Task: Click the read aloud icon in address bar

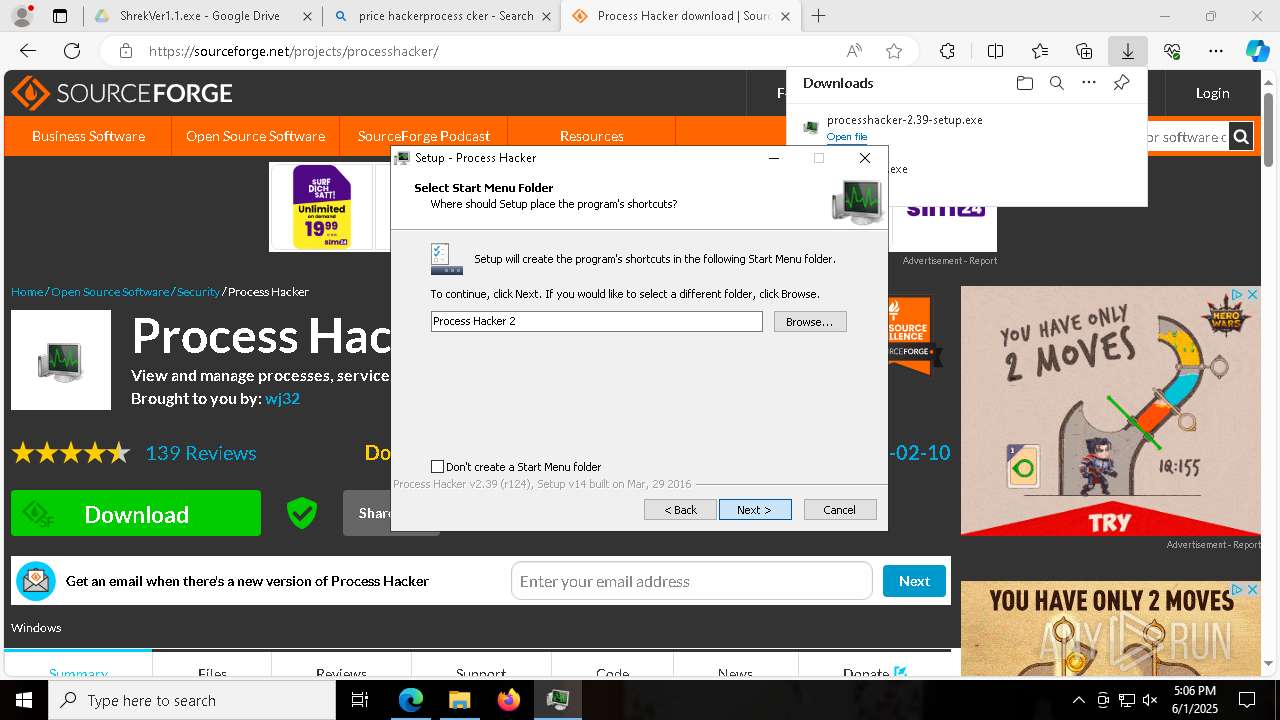Action: tap(854, 51)
